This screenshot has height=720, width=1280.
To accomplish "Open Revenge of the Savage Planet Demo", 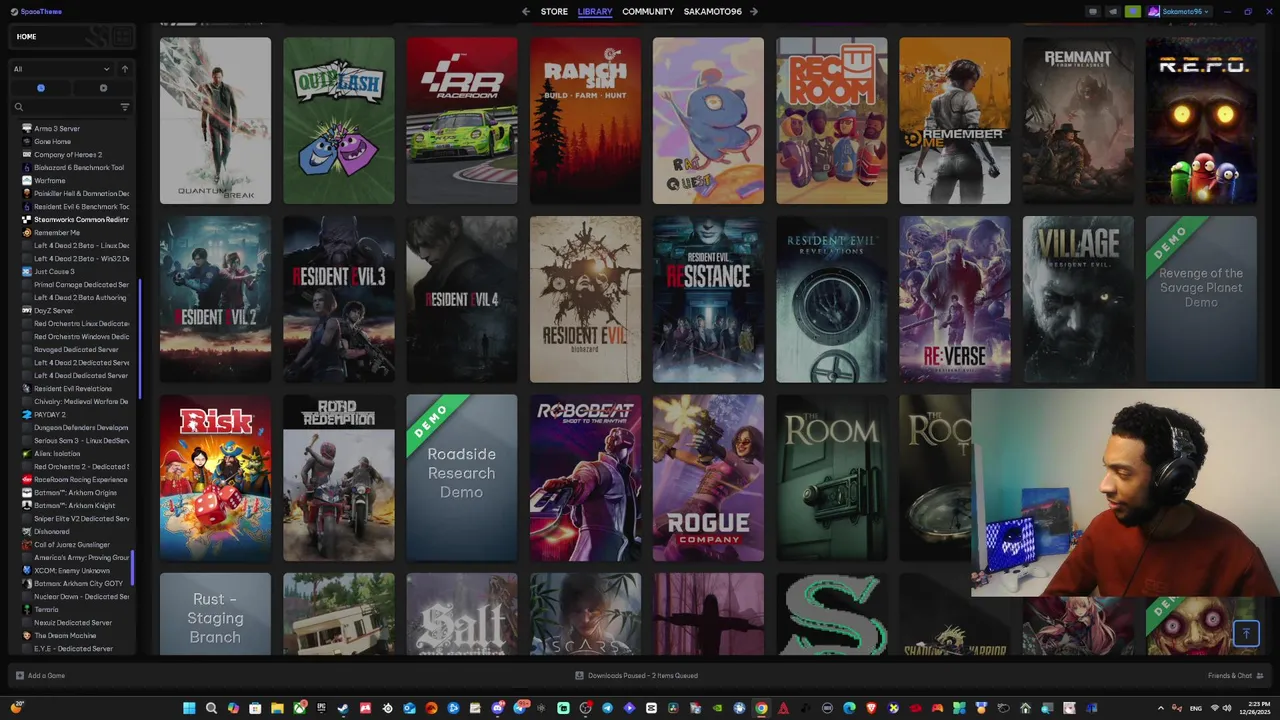I will pyautogui.click(x=1201, y=299).
